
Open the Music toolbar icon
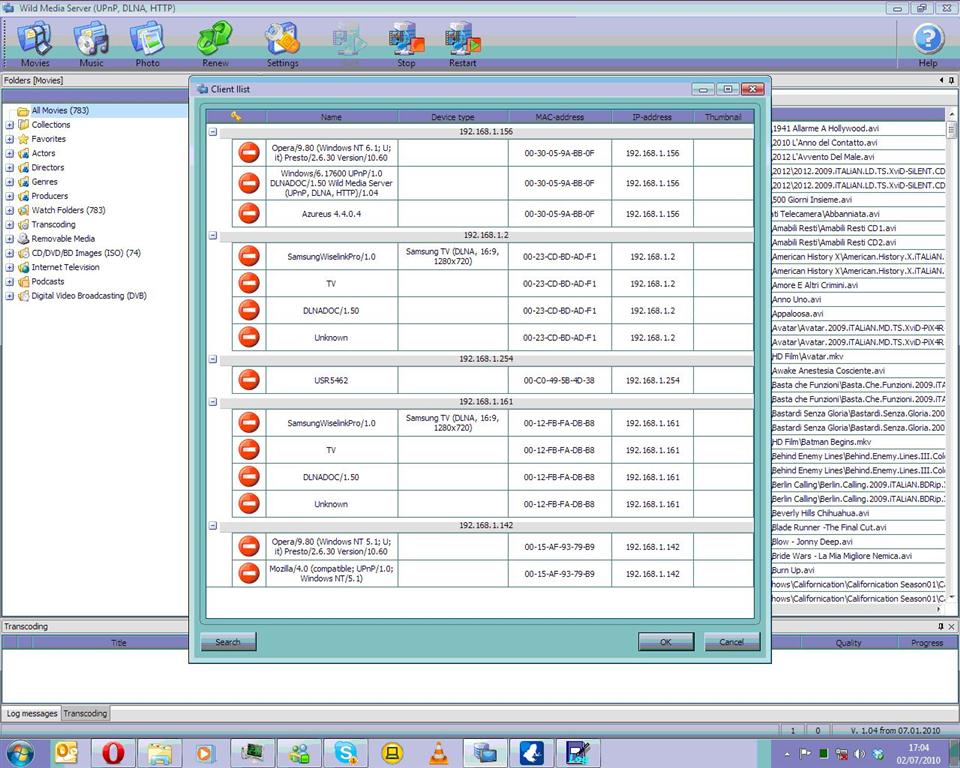pos(91,43)
